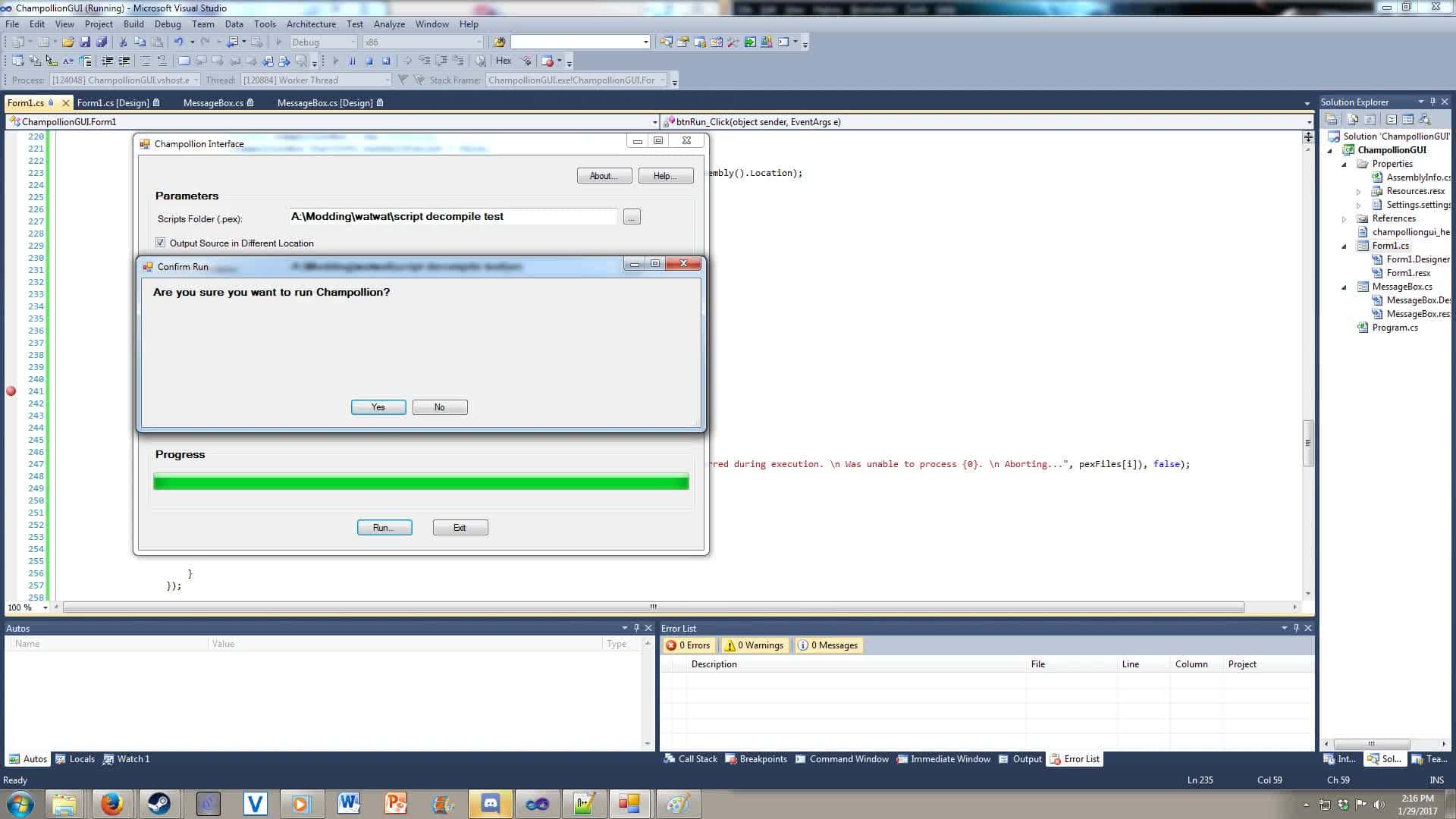The width and height of the screenshot is (1456, 819).
Task: Open the Architecture menu
Action: tap(311, 24)
